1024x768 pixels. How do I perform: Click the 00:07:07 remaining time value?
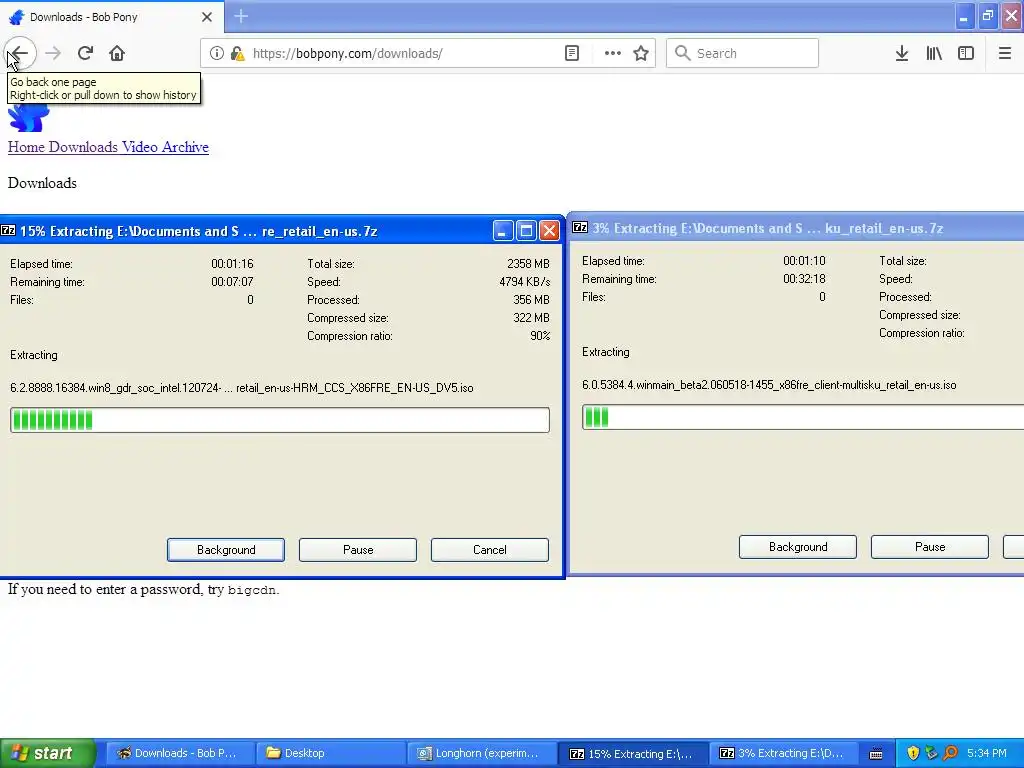click(x=232, y=282)
